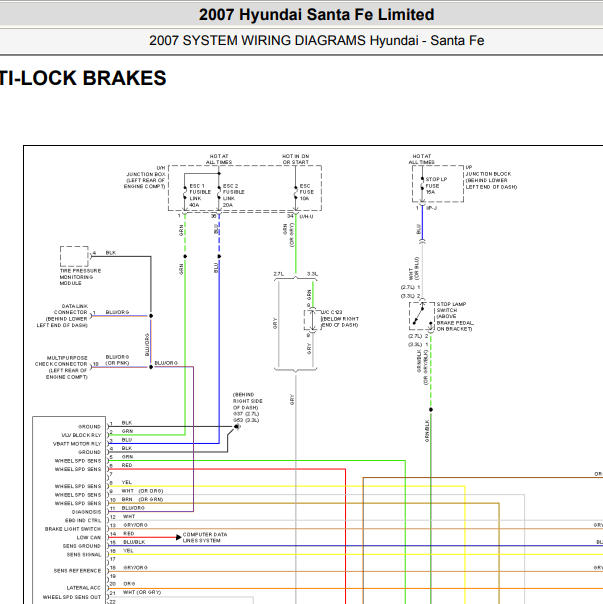Viewport: 603px width, 604px height.
Task: Click the 'ESC 1 FUSIBLE LINK 40A' label
Action: [x=200, y=195]
